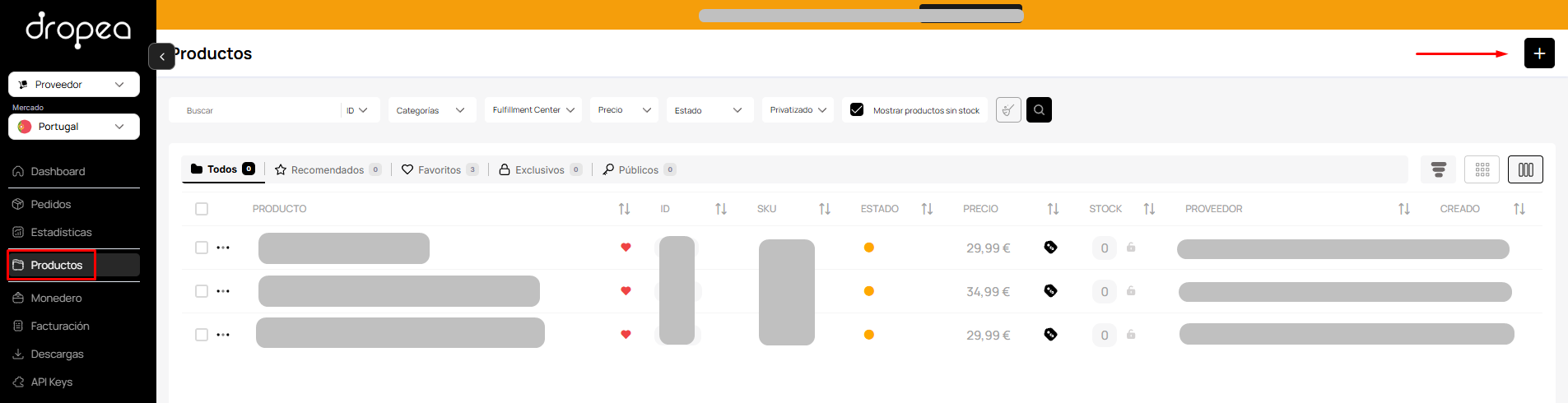Sort by PRODUCTO column arrows
The image size is (1568, 403).
pyautogui.click(x=624, y=209)
